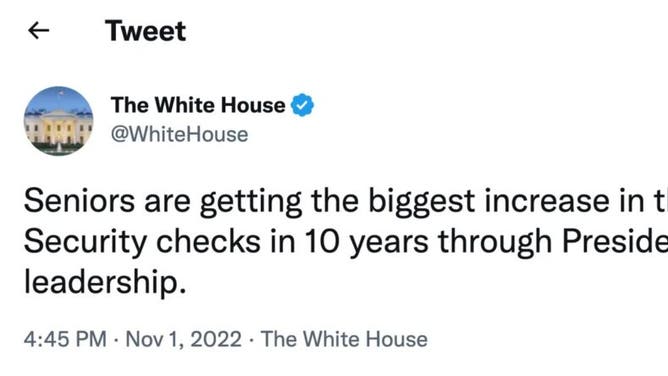Click the blue verified checkmark badge

302,105
